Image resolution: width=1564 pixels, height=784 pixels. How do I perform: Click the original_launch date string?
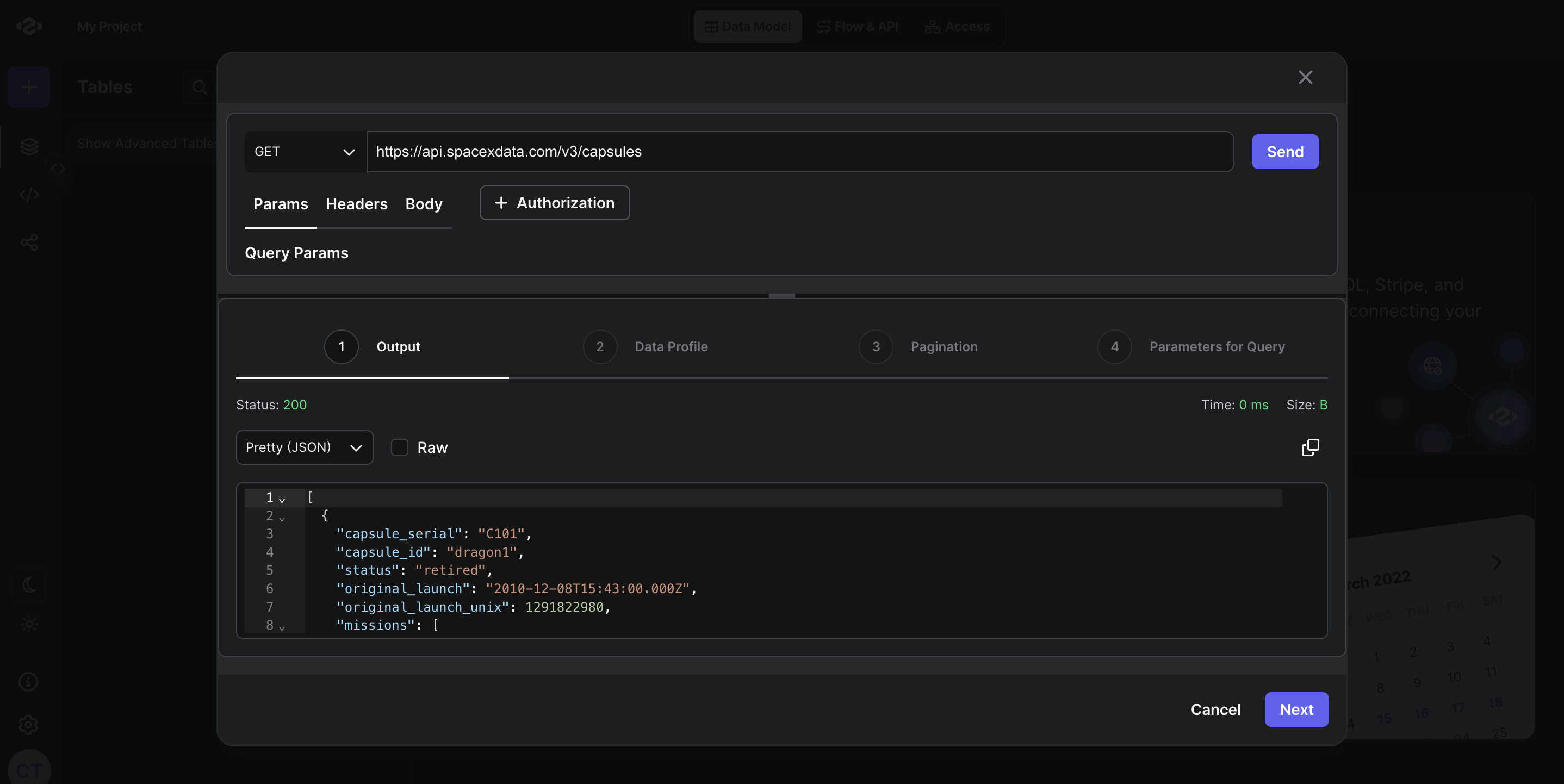tap(588, 589)
